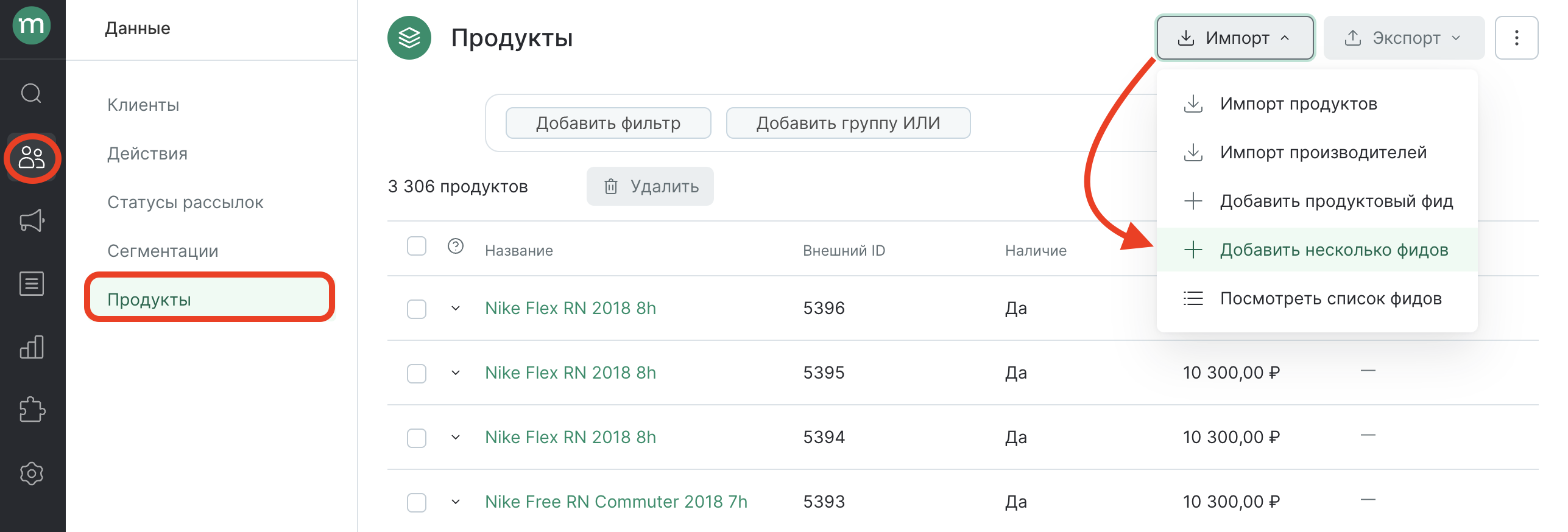Click the document list icon in sidebar
The width and height of the screenshot is (1568, 532).
pos(32,284)
